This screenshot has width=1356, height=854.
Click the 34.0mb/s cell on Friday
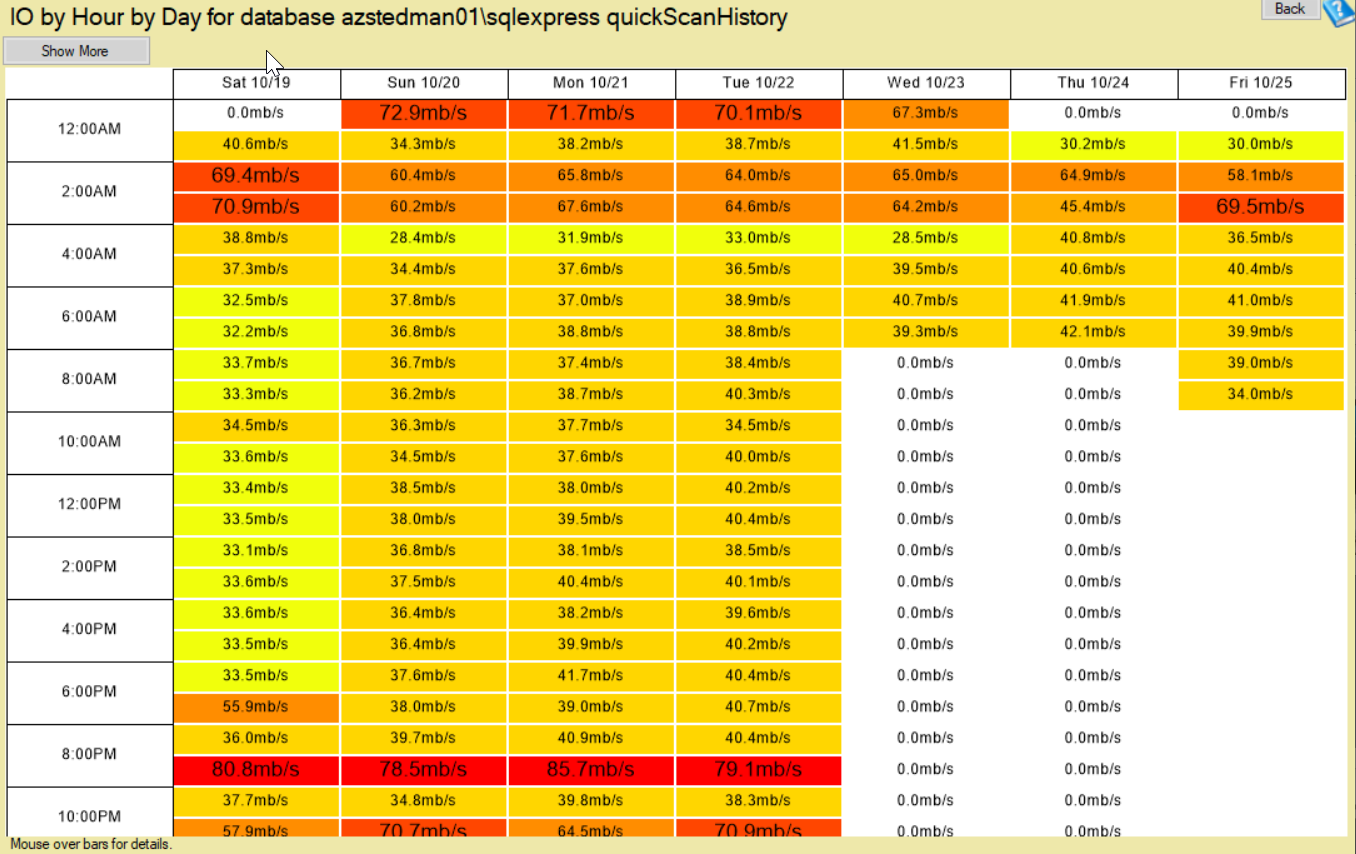click(1261, 394)
